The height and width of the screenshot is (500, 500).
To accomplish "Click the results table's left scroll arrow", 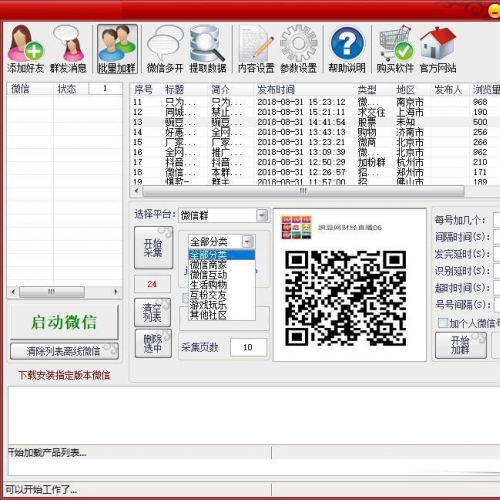I will pyautogui.click(x=136, y=191).
